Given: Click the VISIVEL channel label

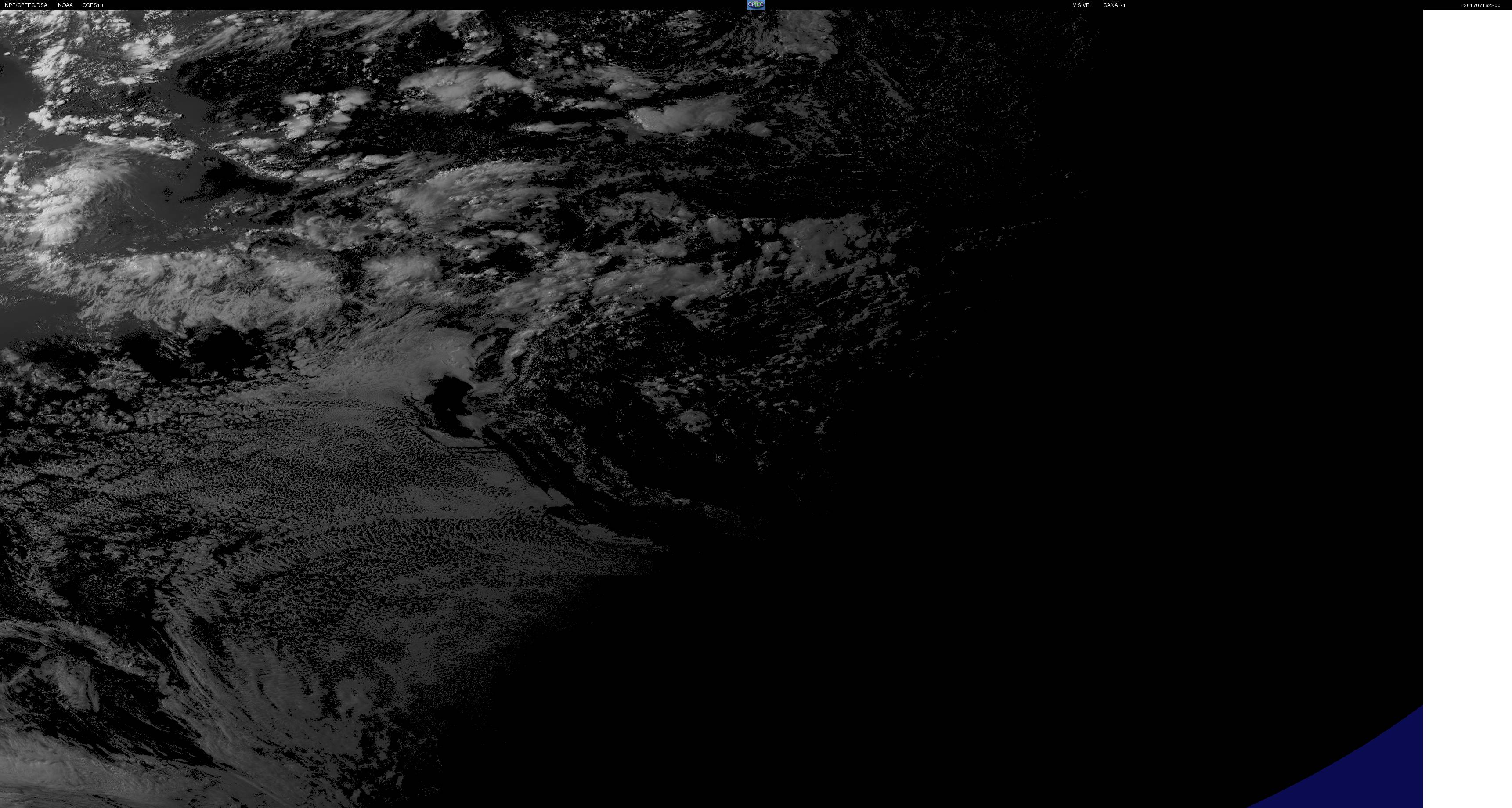Looking at the screenshot, I should (1083, 5).
